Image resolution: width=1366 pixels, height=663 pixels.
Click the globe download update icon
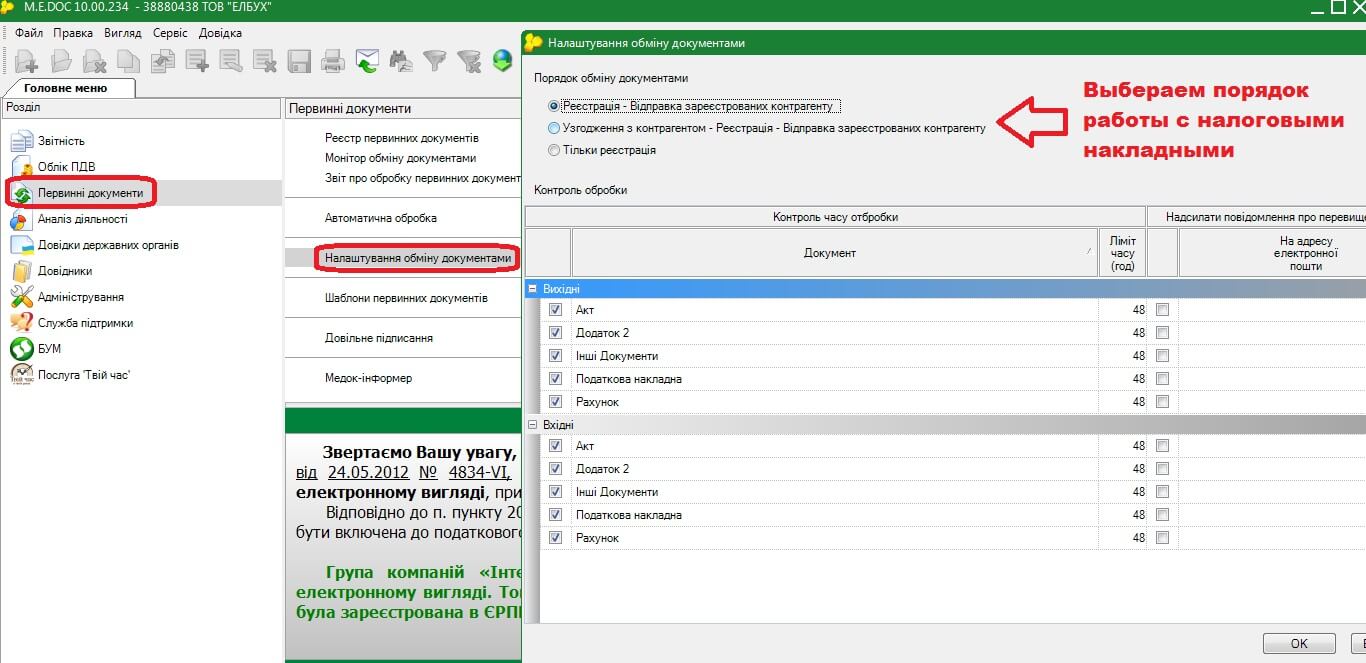coord(502,62)
